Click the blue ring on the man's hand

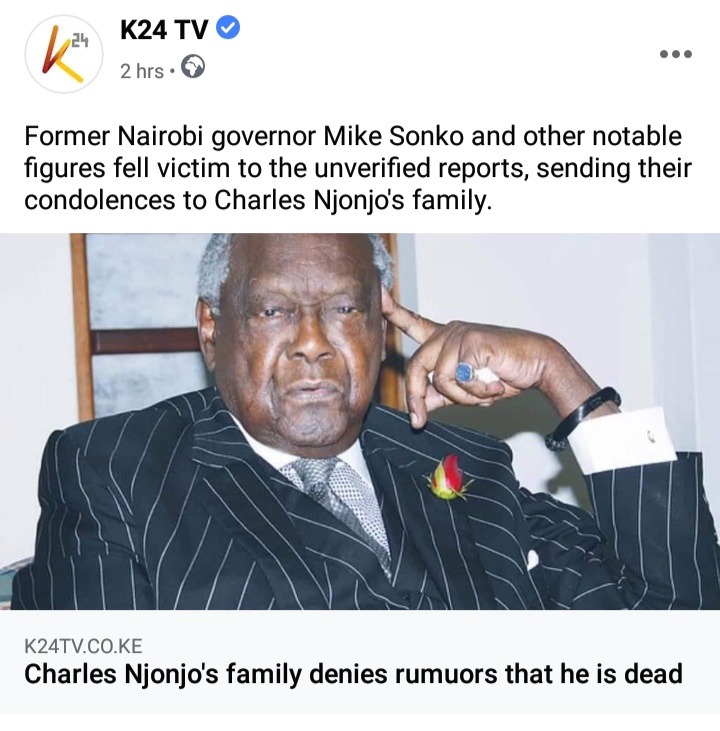[465, 372]
